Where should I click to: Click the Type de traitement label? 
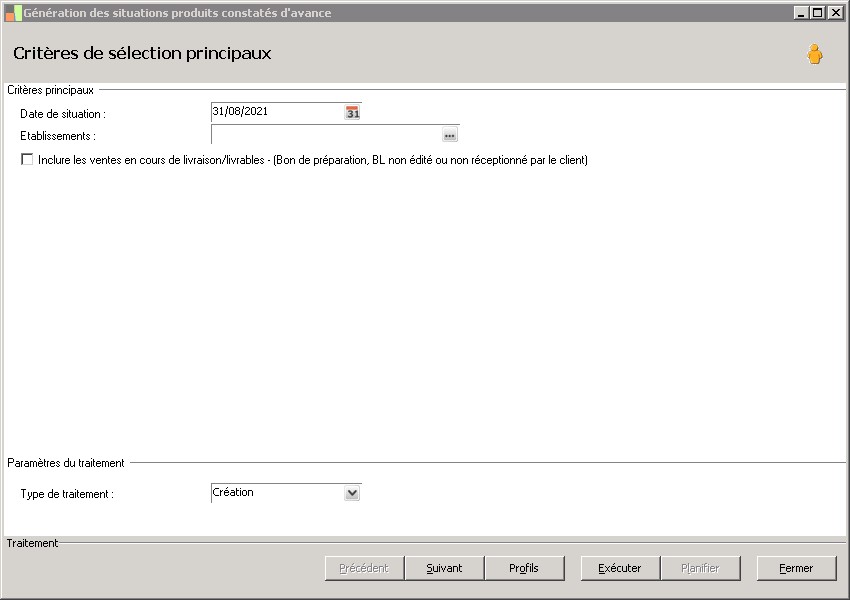pyautogui.click(x=67, y=494)
